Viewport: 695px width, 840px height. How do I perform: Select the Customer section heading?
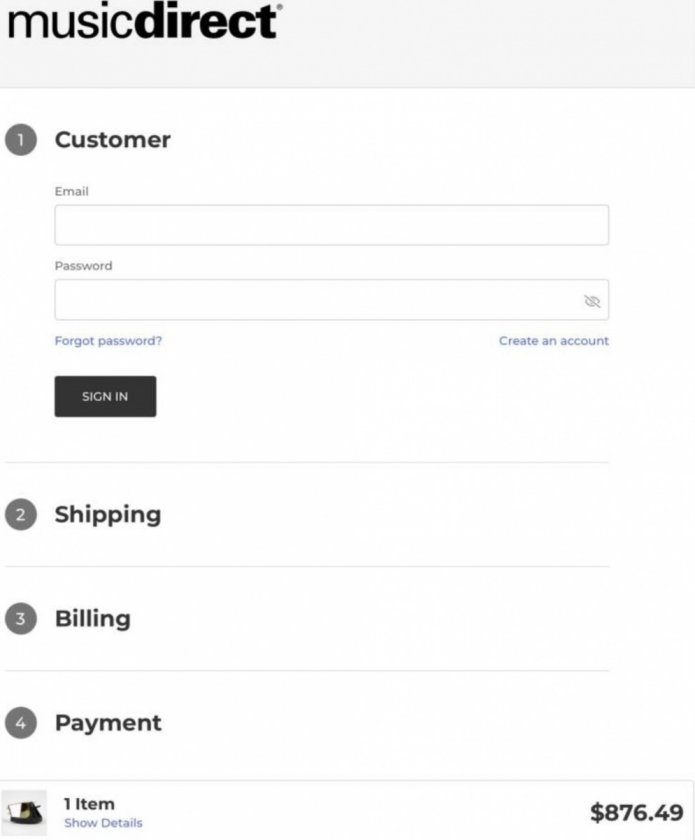point(113,140)
